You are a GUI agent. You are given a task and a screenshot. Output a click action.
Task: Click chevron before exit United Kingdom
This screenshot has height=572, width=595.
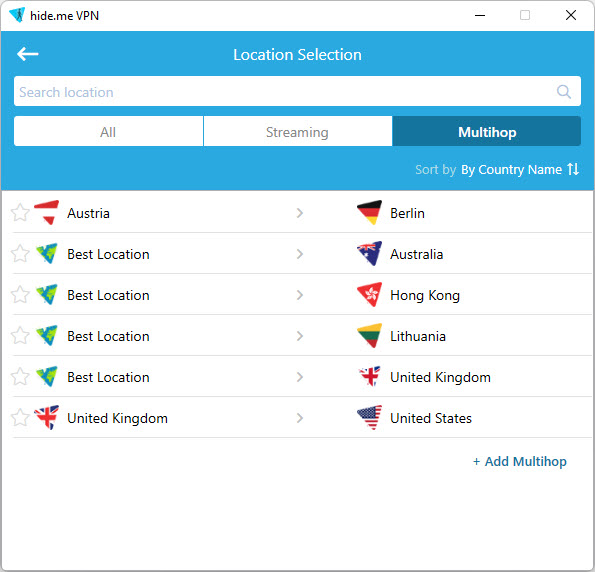click(x=300, y=377)
